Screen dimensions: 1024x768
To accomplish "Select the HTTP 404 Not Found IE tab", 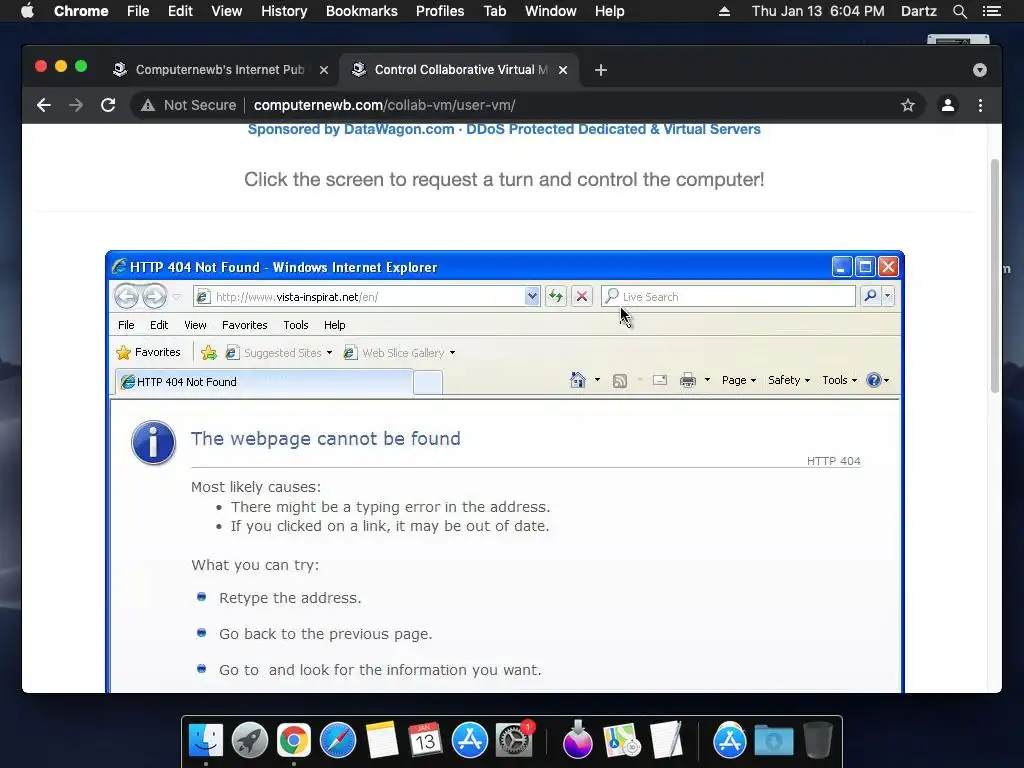I will [264, 382].
